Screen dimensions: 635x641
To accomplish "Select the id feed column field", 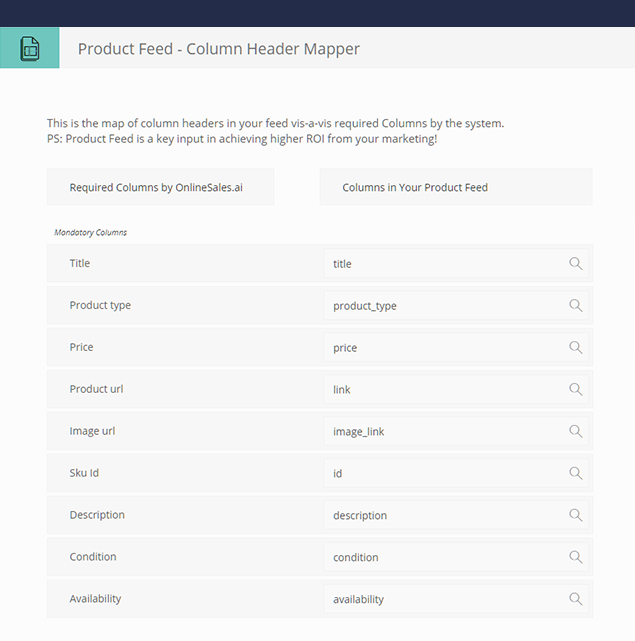I will click(456, 473).
